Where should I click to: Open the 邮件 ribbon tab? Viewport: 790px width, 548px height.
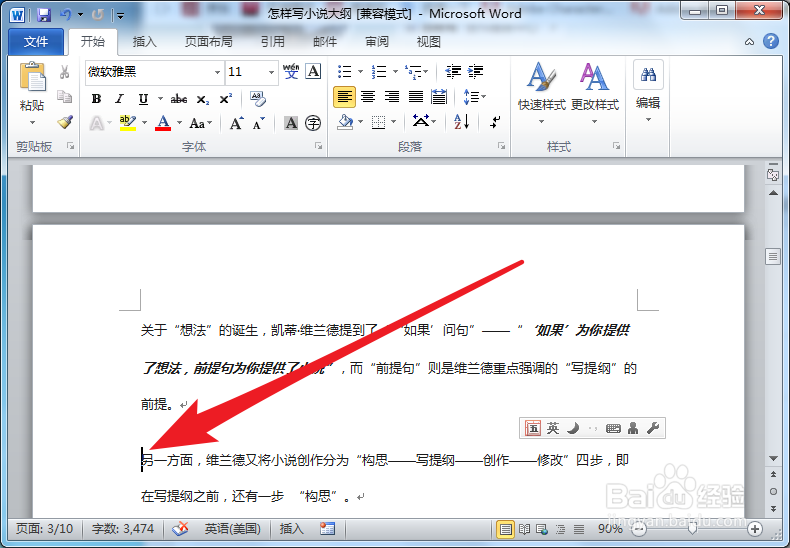(x=325, y=42)
